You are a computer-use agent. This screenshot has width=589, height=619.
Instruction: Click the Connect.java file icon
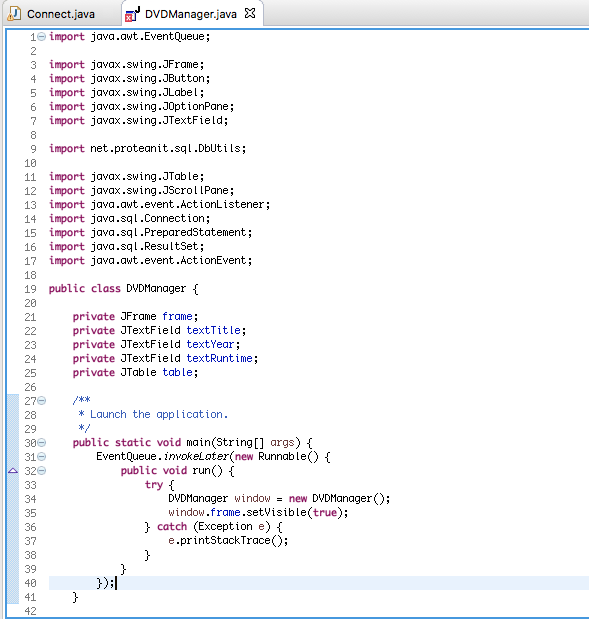[15, 14]
